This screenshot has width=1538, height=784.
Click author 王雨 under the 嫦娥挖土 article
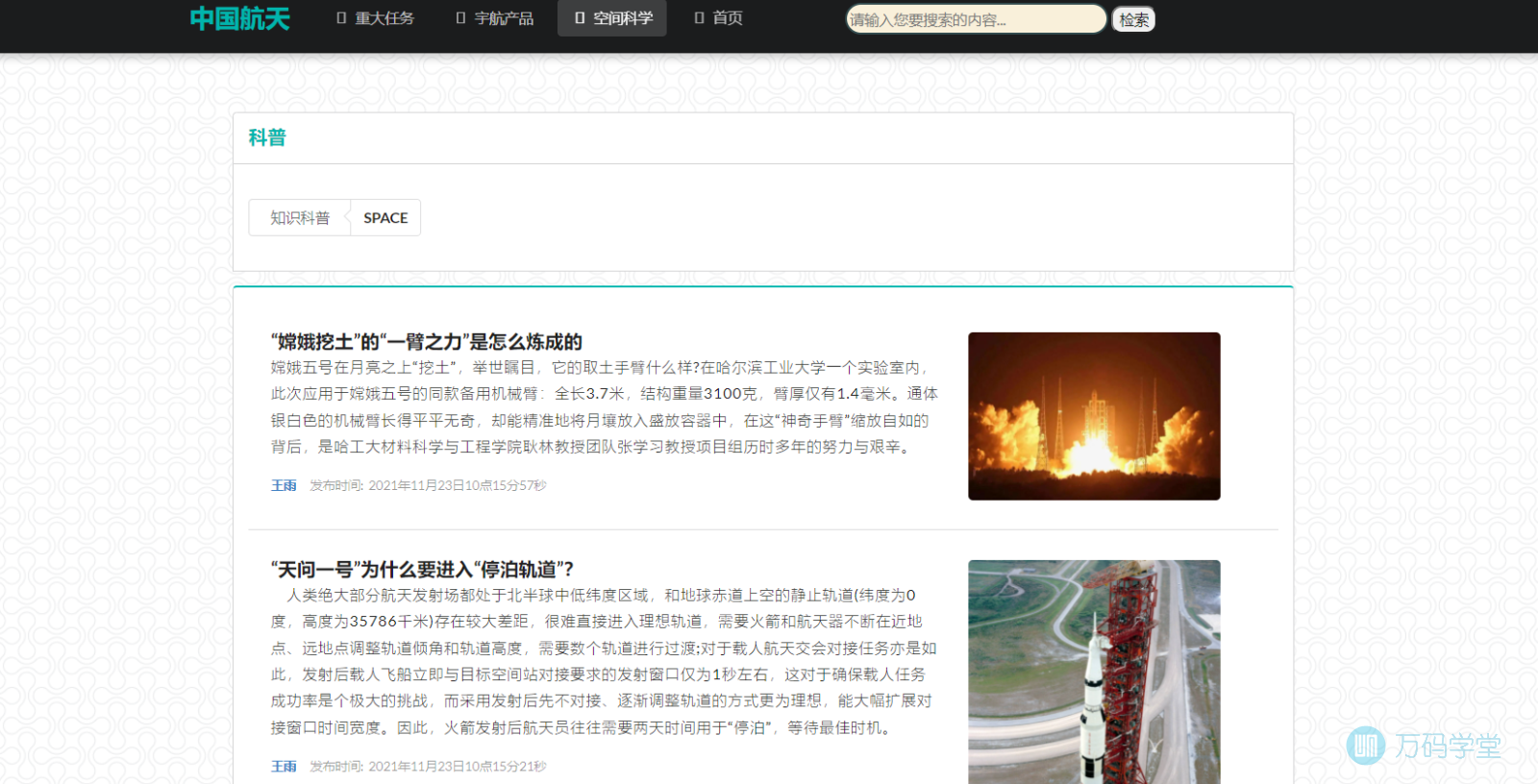[284, 486]
